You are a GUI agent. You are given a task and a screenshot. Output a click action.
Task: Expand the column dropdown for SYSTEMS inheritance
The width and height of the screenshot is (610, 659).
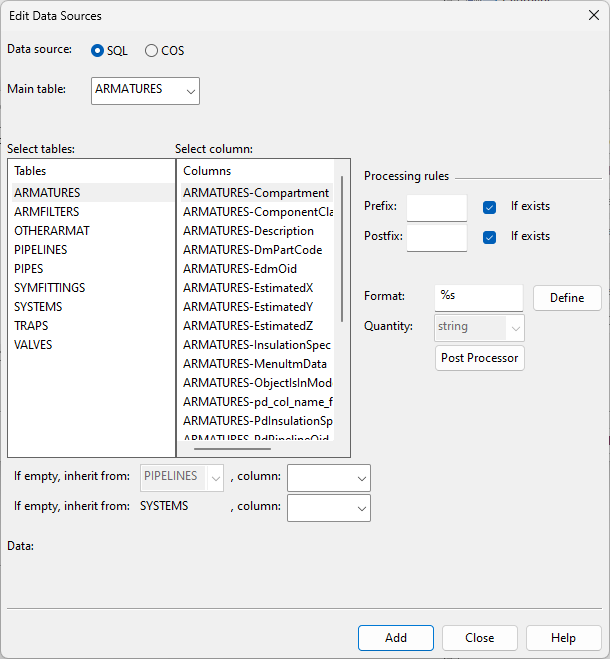[328, 508]
